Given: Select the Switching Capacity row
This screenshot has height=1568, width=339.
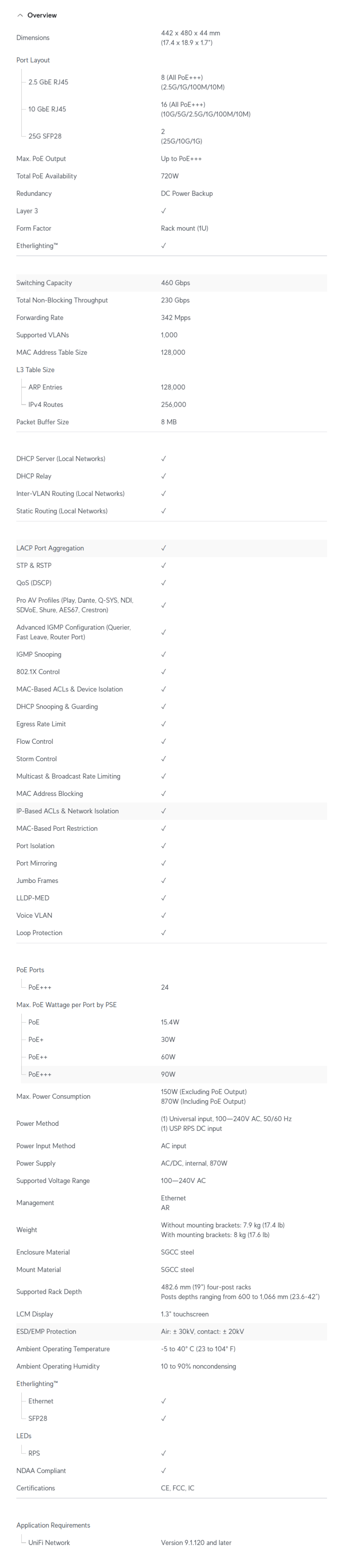Looking at the screenshot, I should (171, 283).
